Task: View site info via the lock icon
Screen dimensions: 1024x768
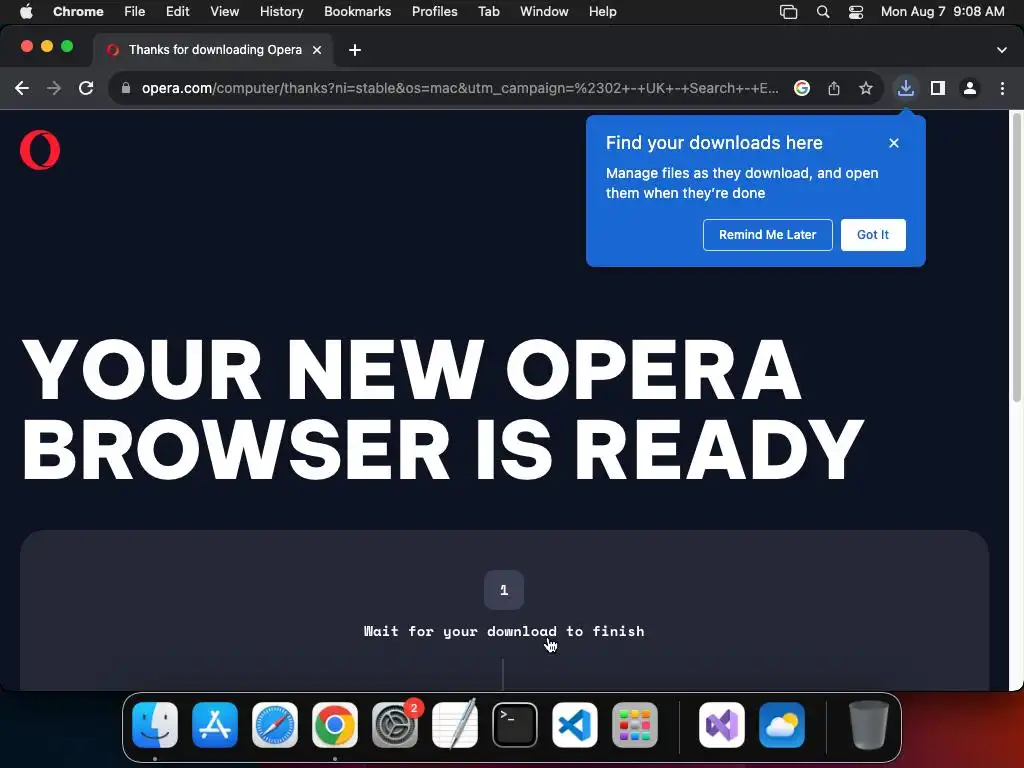Action: point(126,88)
